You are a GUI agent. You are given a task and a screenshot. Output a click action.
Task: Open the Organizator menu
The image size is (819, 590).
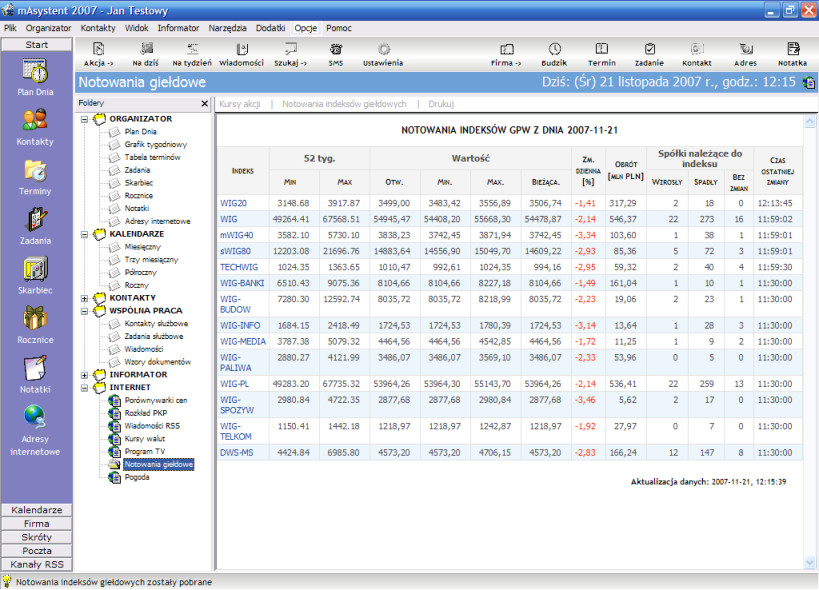[48, 28]
